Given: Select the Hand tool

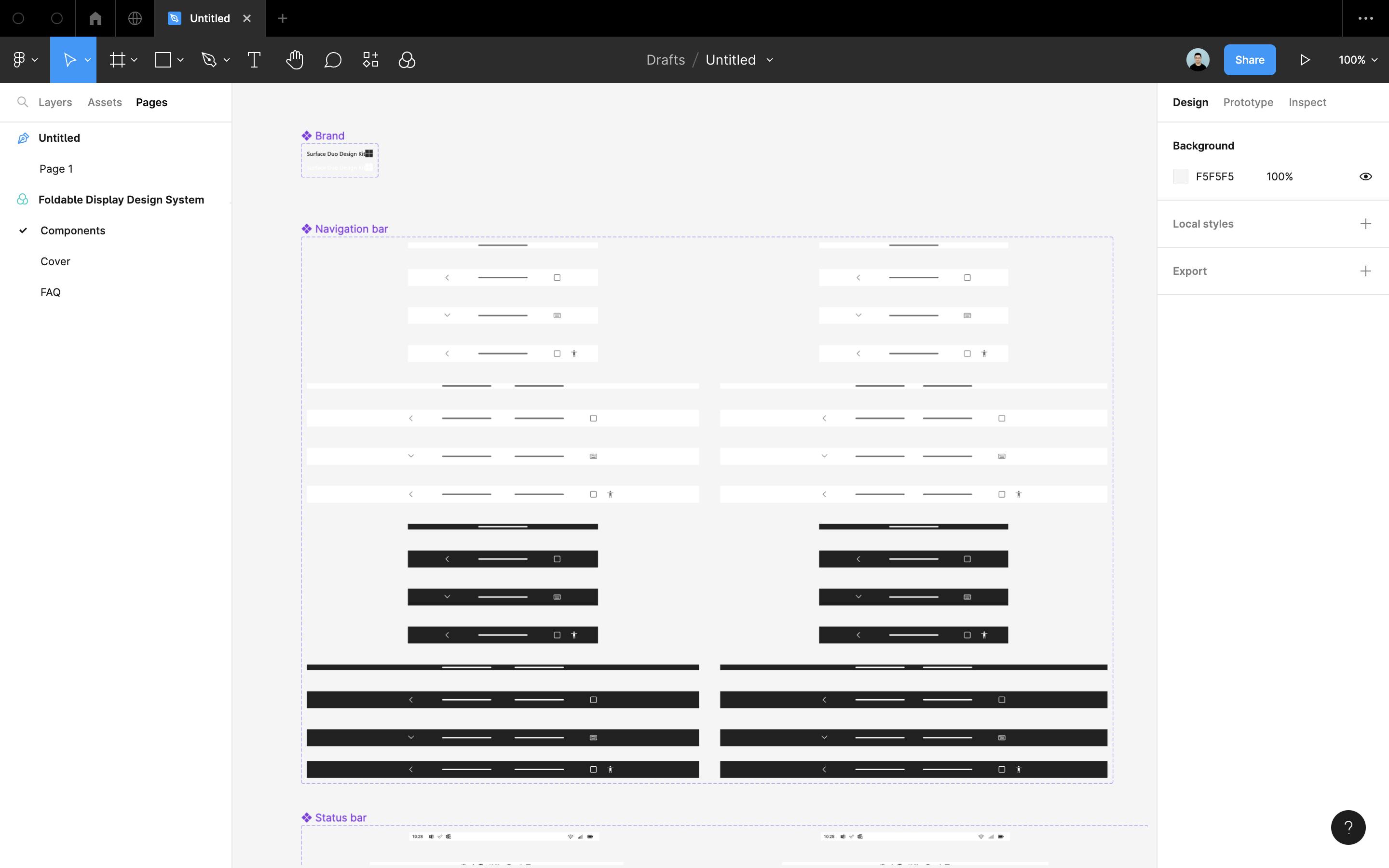Looking at the screenshot, I should coord(295,60).
